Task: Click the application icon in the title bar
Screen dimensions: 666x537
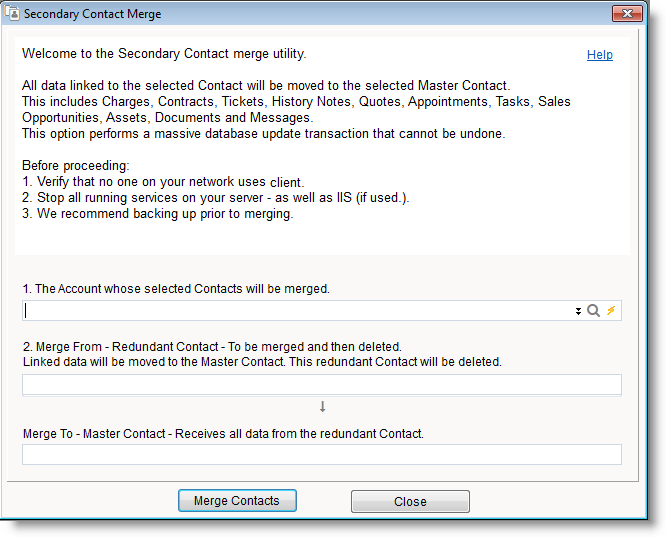Action: click(13, 14)
